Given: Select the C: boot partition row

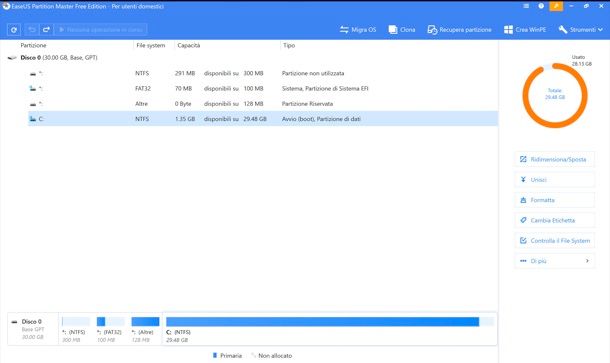Looking at the screenshot, I should click(263, 119).
